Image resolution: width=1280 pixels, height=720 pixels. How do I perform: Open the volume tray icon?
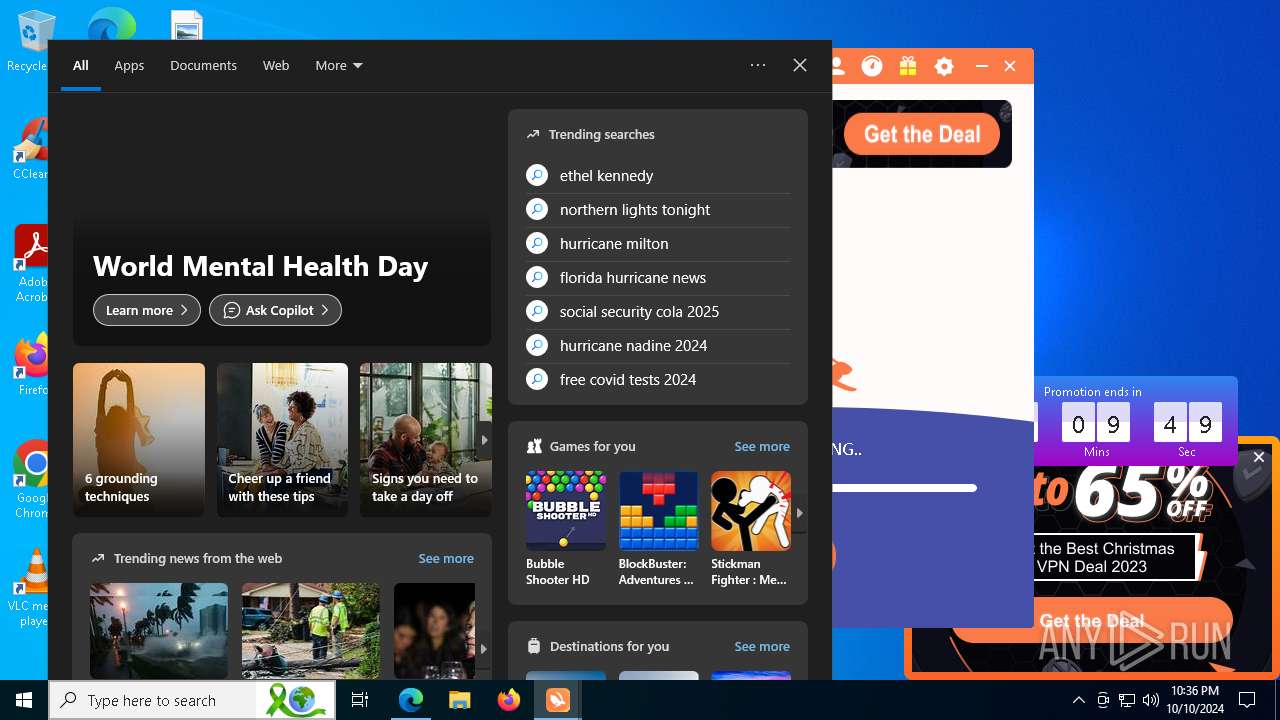[1151, 700]
